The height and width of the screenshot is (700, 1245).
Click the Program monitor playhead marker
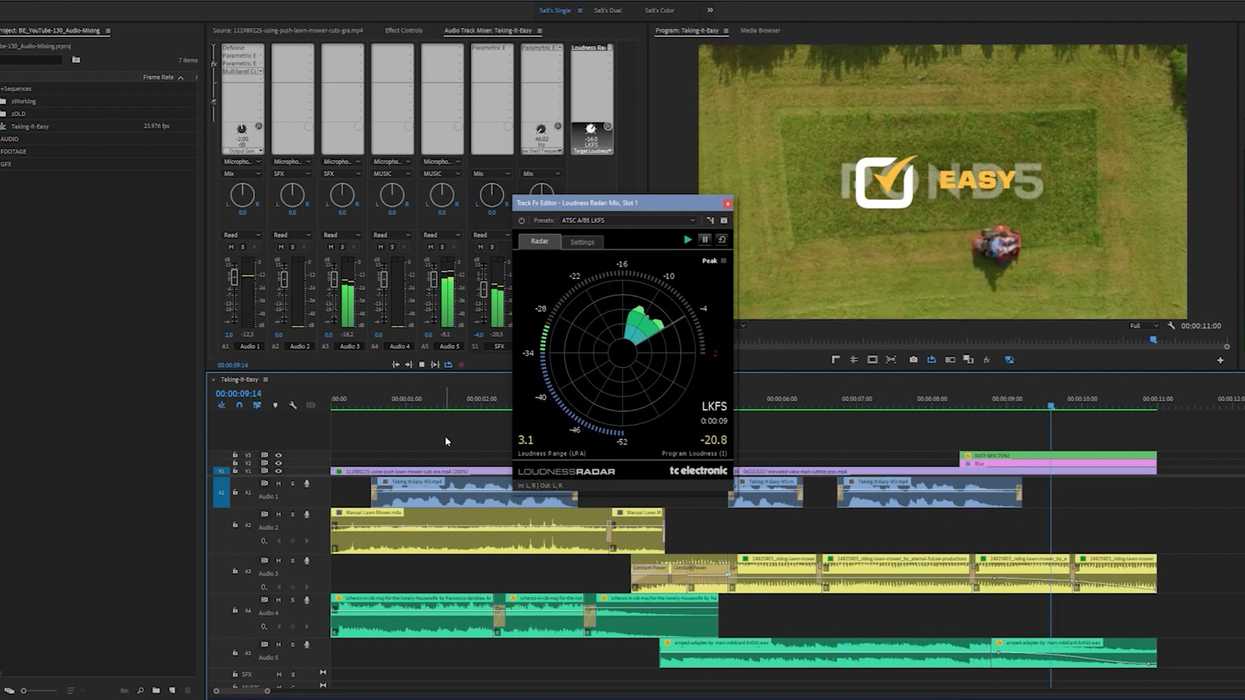pos(1153,340)
